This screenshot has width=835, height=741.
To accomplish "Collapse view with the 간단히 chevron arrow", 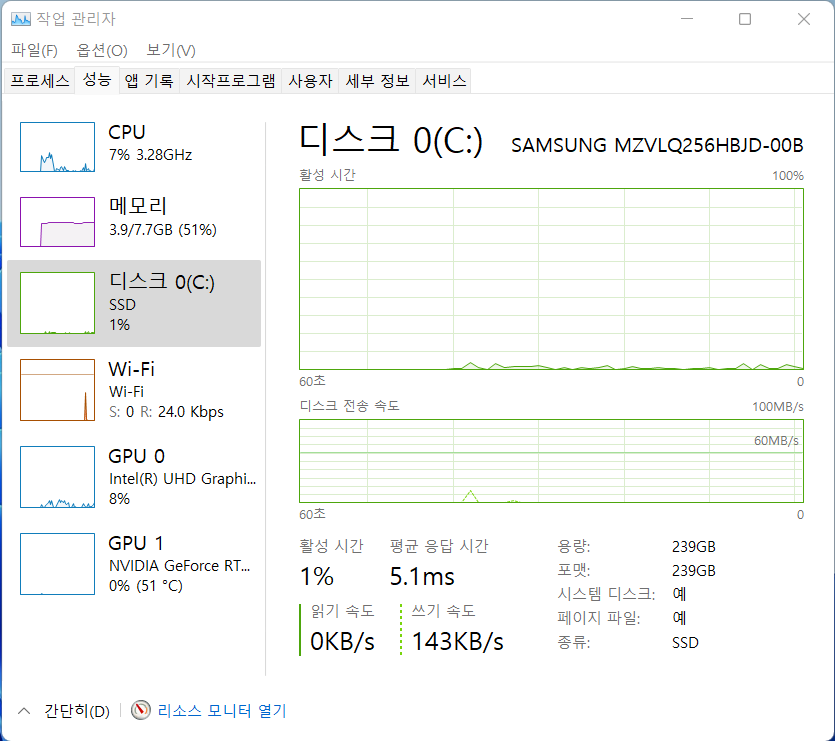I will point(24,711).
